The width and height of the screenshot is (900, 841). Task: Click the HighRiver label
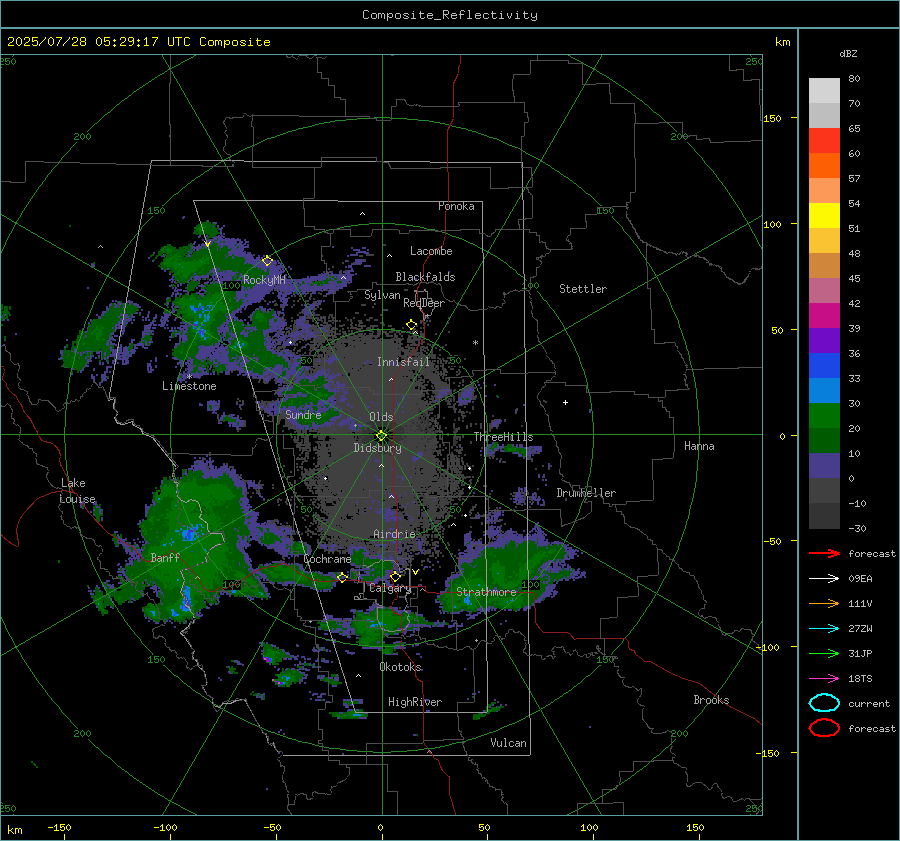[x=415, y=702]
